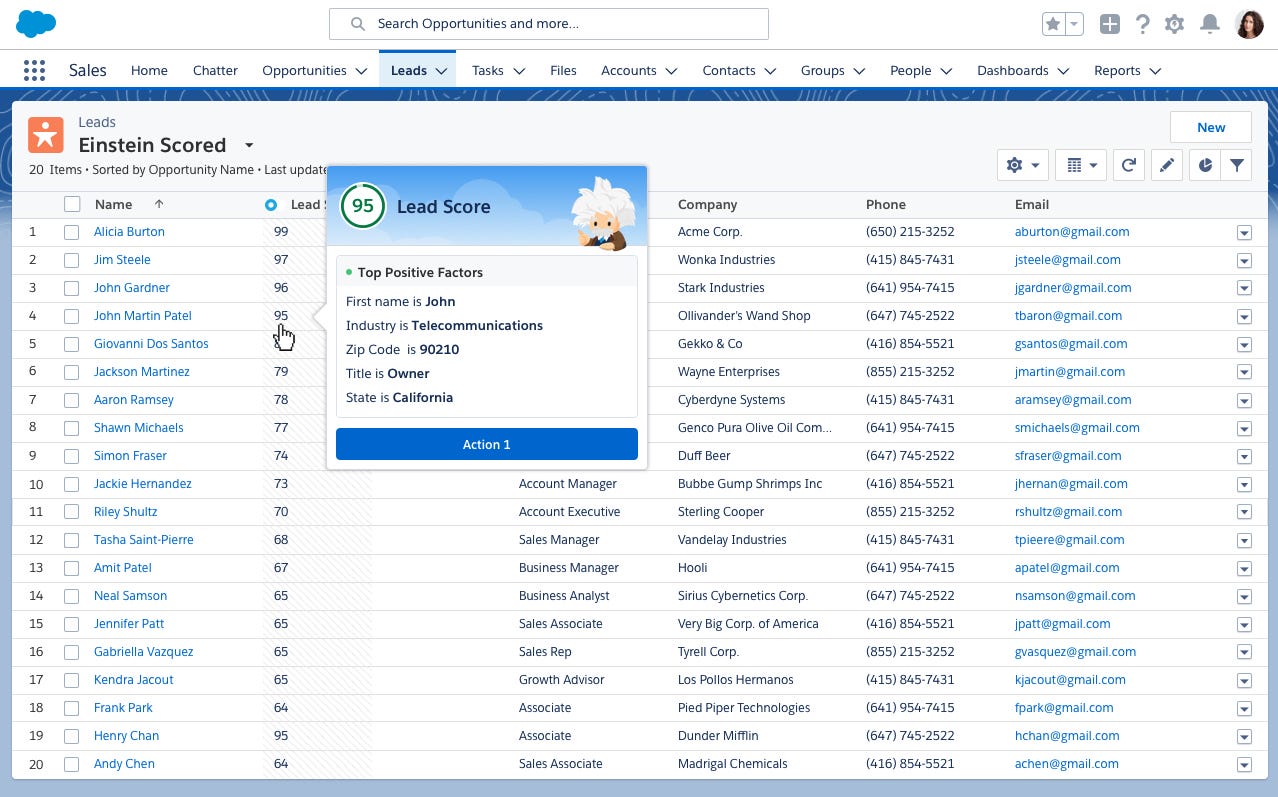This screenshot has height=797, width=1278.
Task: Open the App Launcher grid icon
Action: pos(34,70)
